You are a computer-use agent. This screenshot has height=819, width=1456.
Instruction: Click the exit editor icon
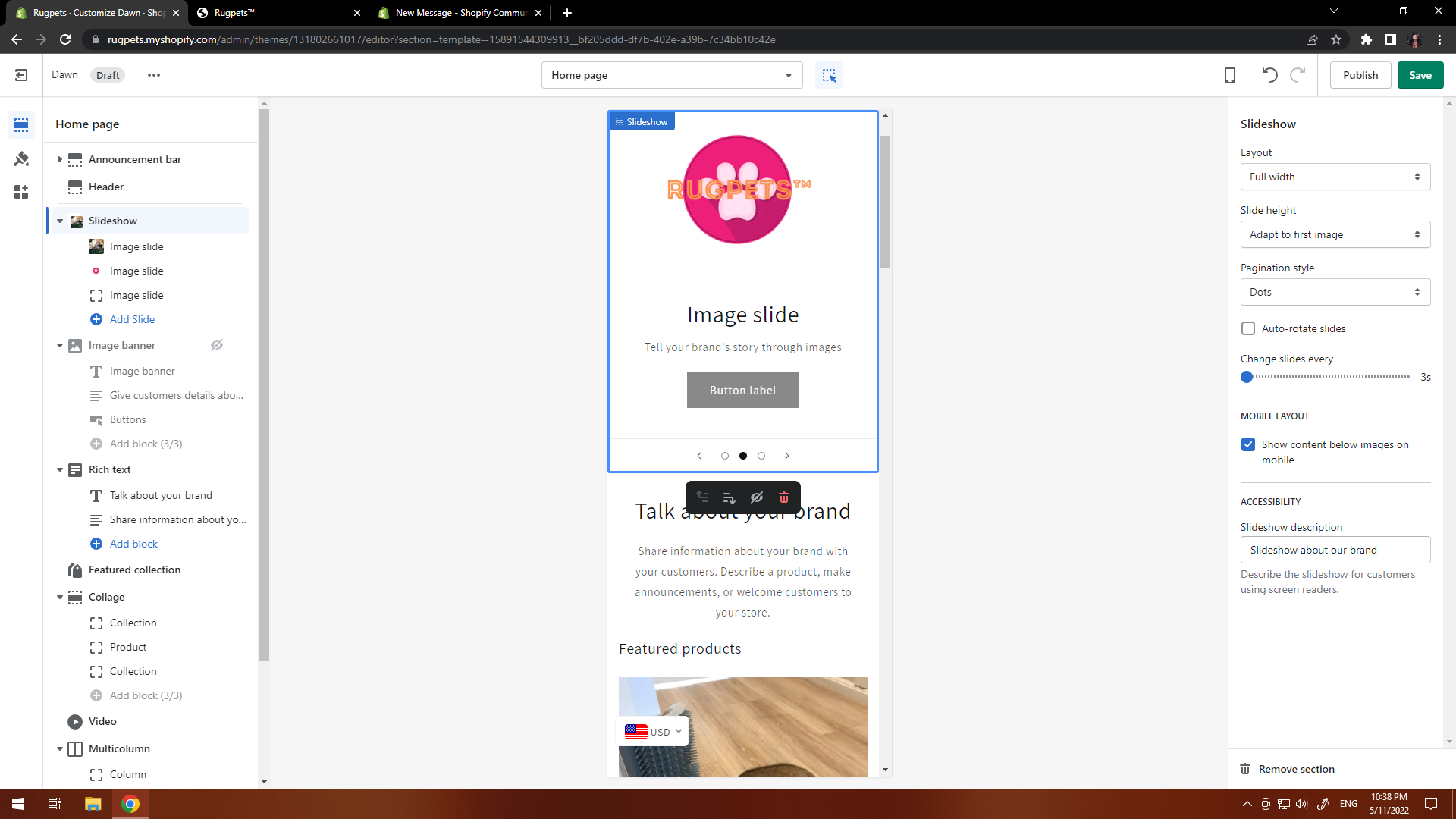(x=21, y=75)
